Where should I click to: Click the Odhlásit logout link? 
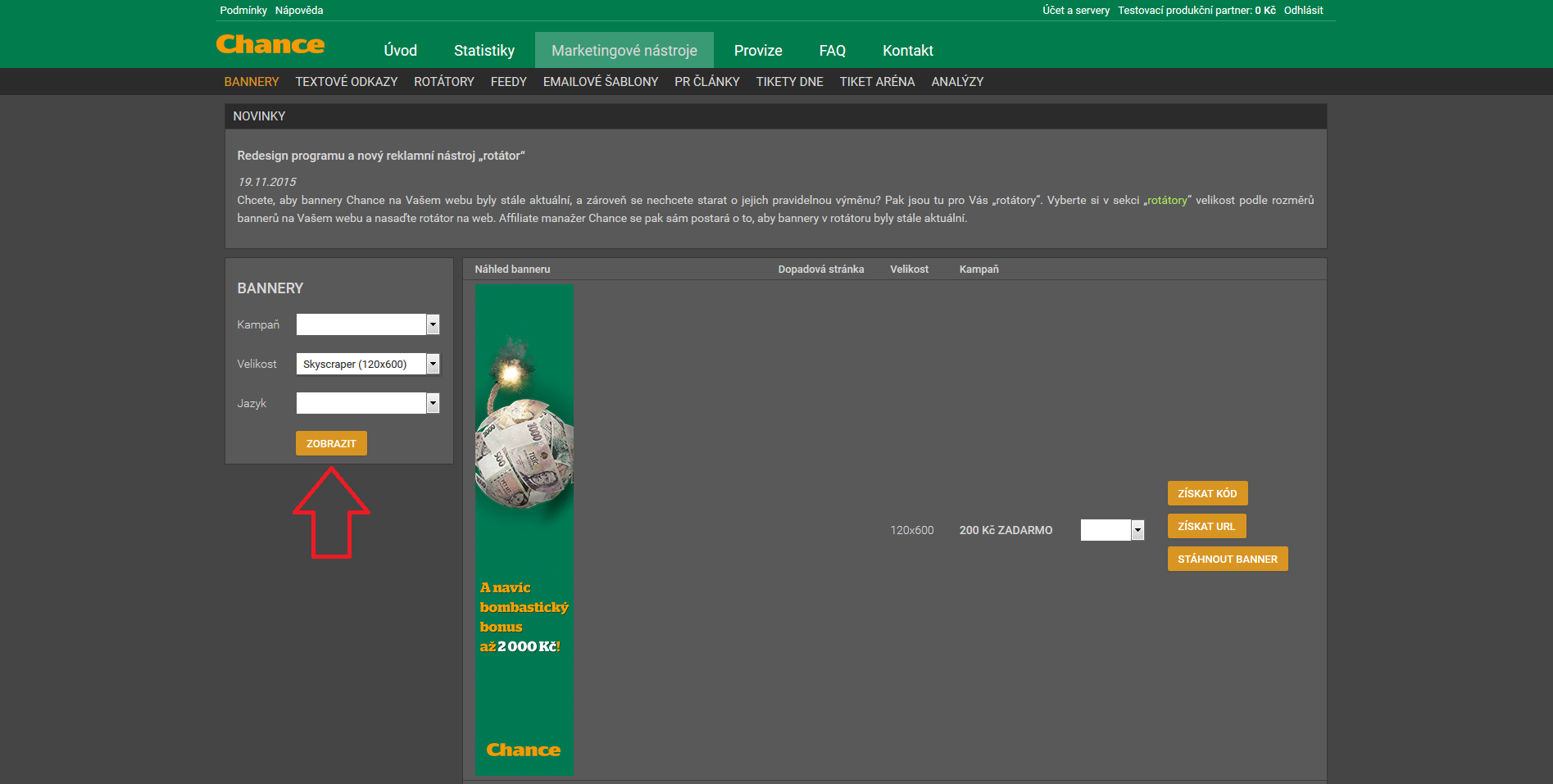[x=1304, y=11]
